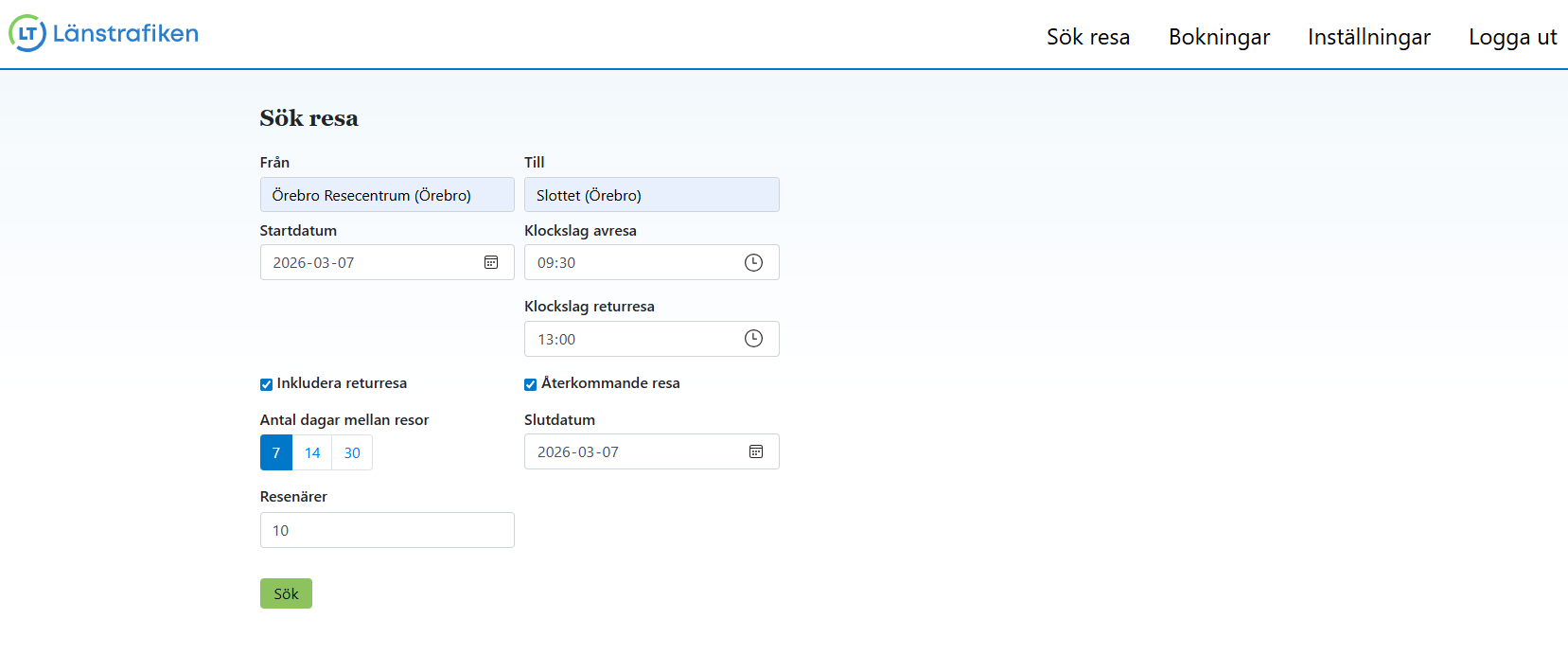Open the Slutdatum calendar picker icon
The image size is (1568, 654).
[756, 451]
